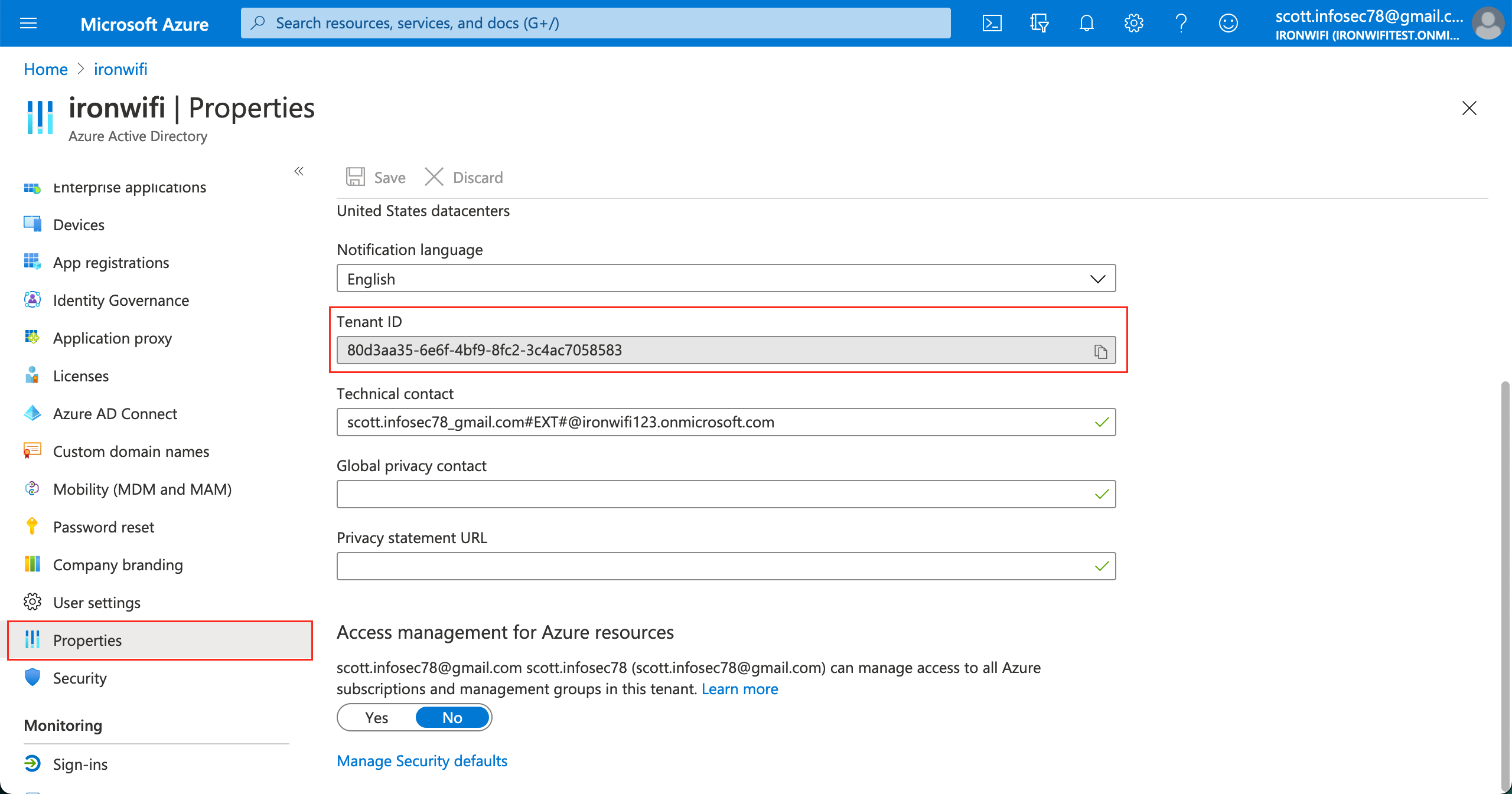Copy the Tenant ID with the copy icon
Viewport: 1512px width, 794px height.
(x=1100, y=350)
